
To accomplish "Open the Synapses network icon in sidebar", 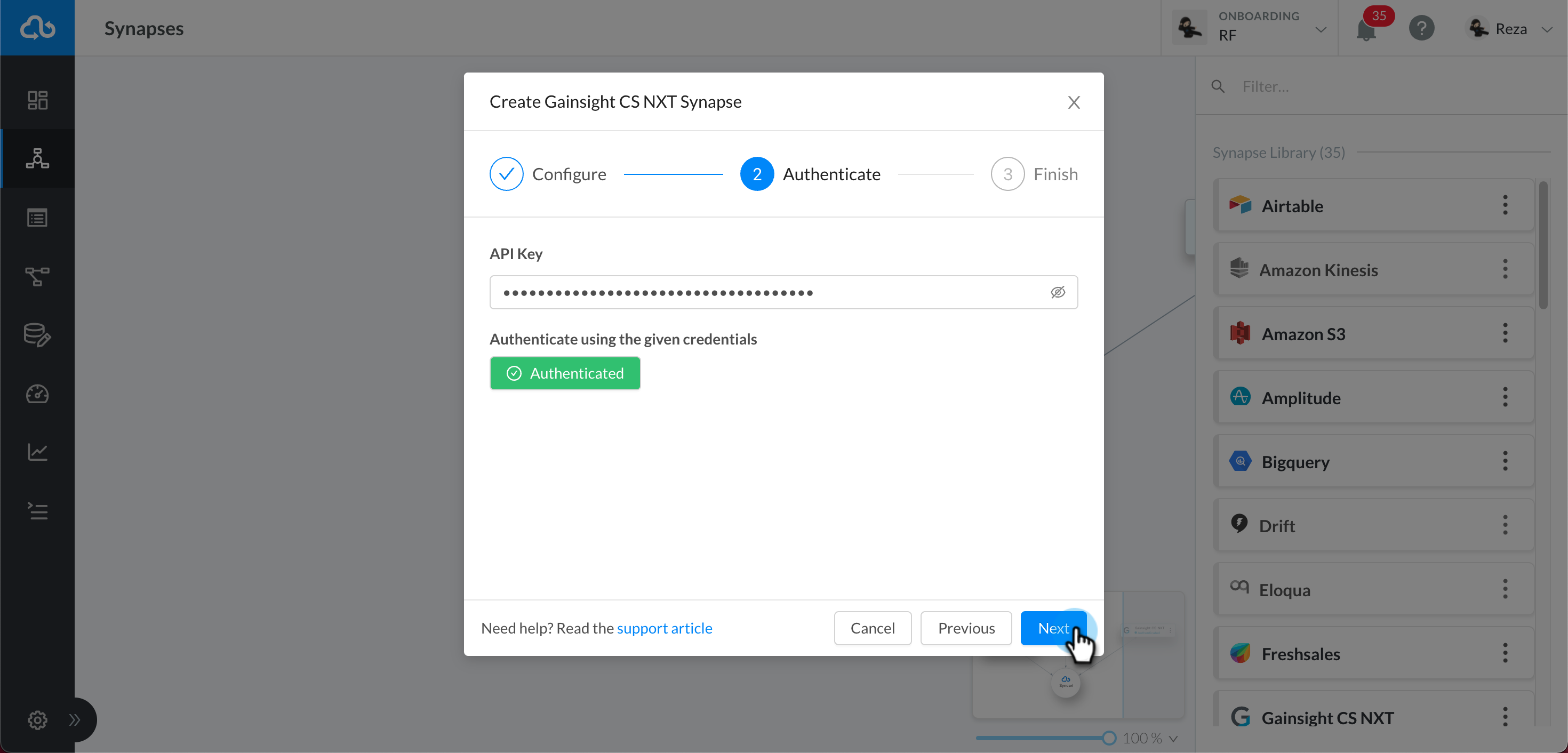I will click(x=37, y=158).
